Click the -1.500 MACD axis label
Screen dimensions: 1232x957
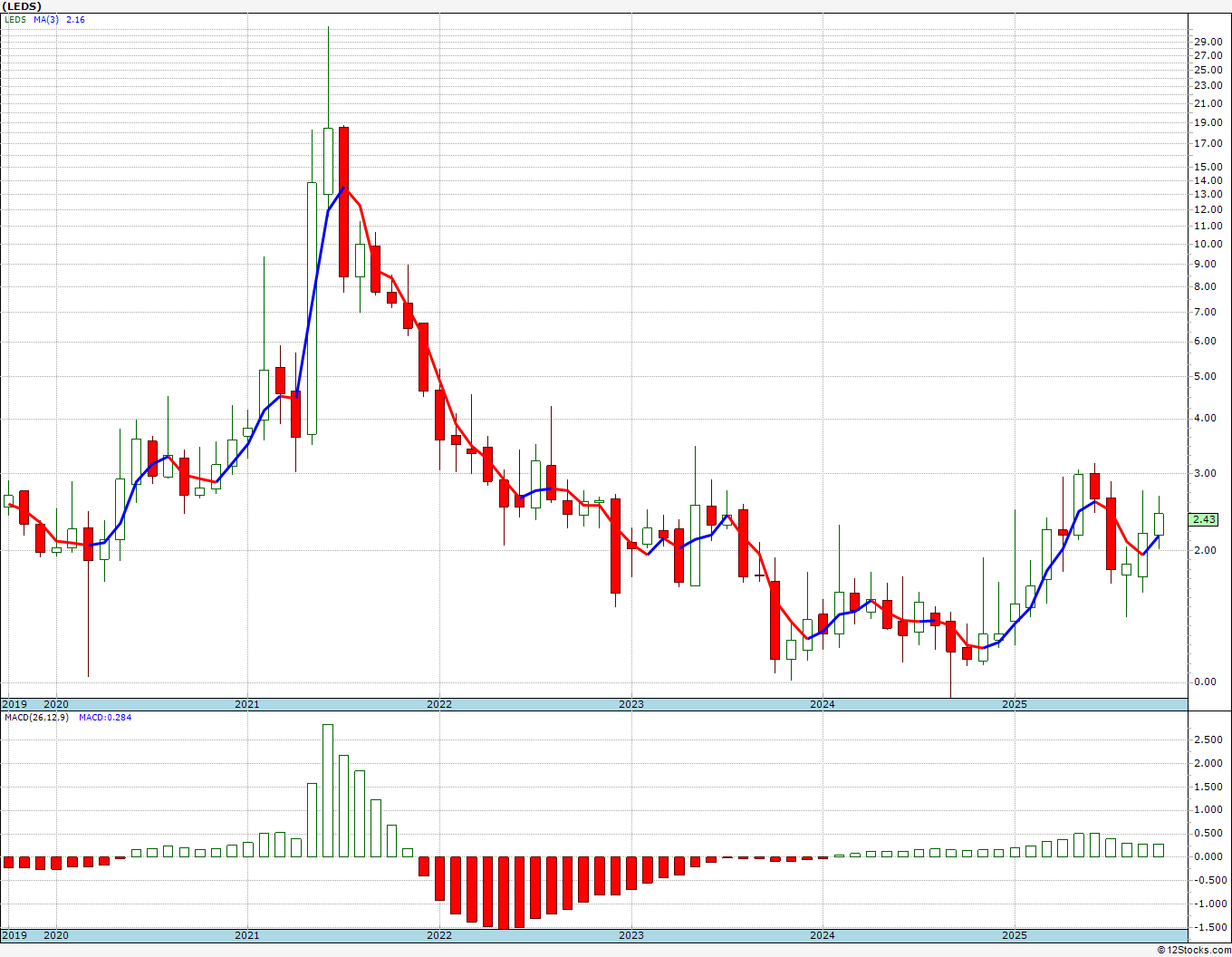coord(1206,927)
